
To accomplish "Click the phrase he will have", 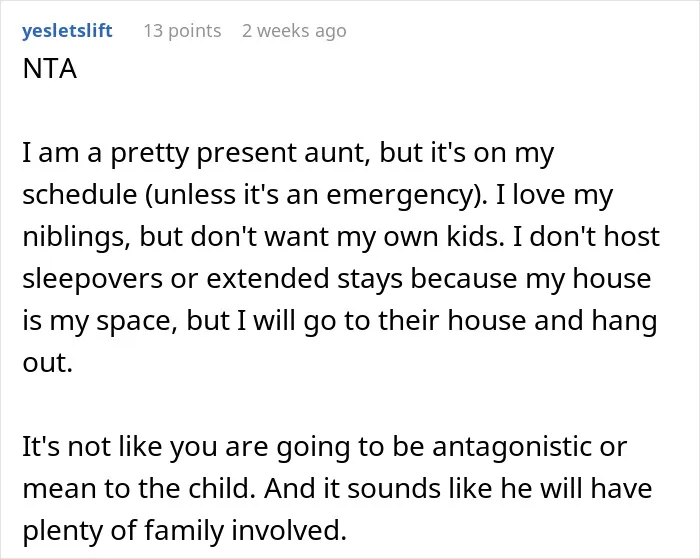I will point(576,489).
